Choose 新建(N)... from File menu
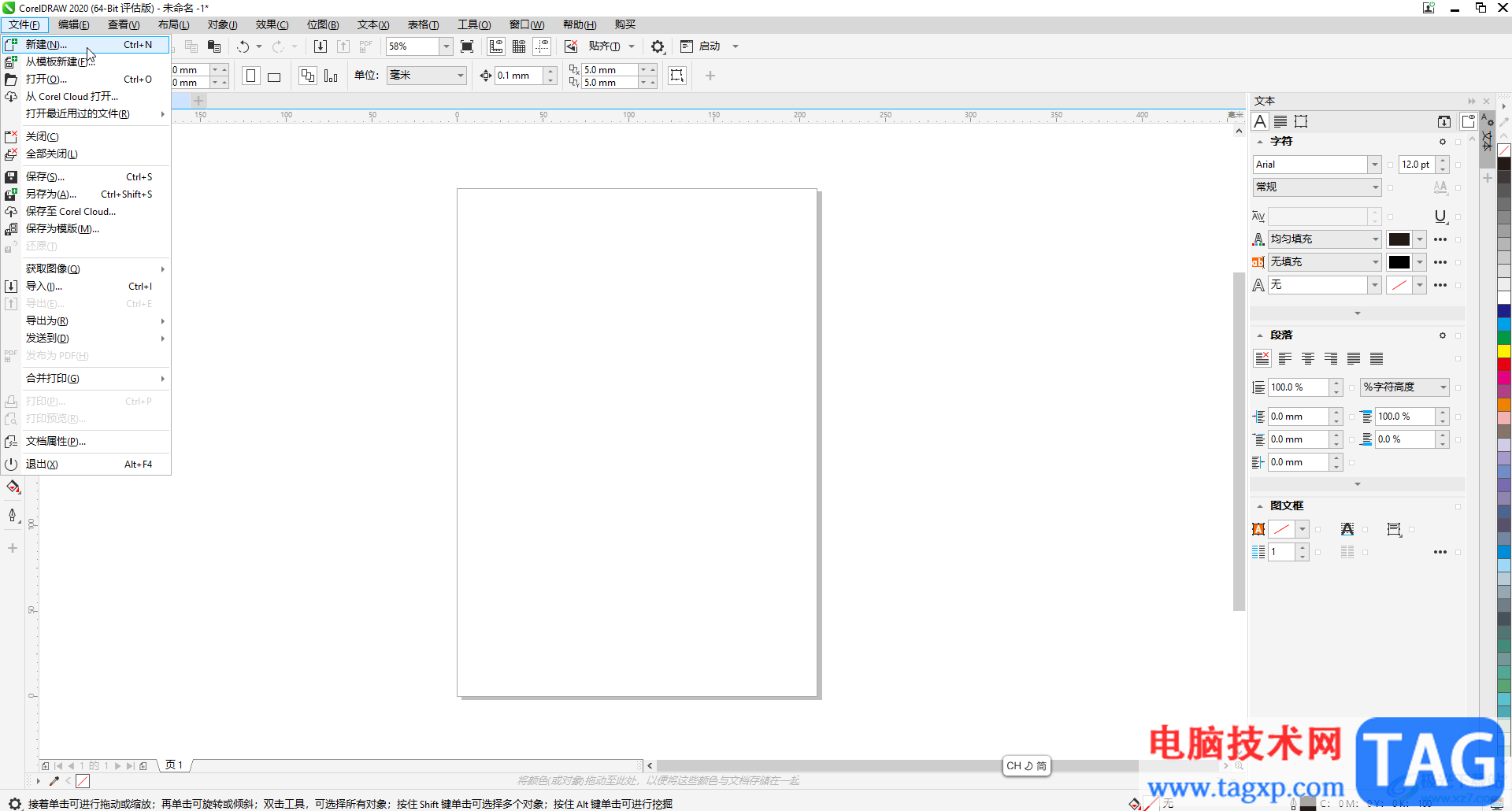1512x811 pixels. tap(86, 45)
